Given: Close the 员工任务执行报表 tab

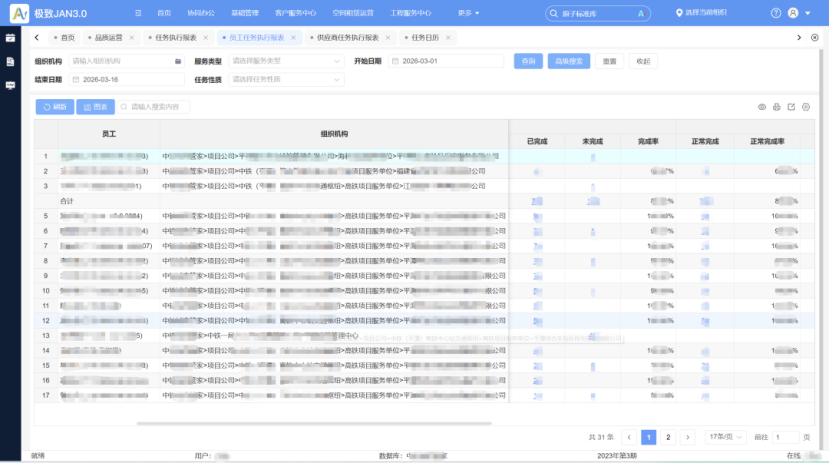Looking at the screenshot, I should point(293,38).
